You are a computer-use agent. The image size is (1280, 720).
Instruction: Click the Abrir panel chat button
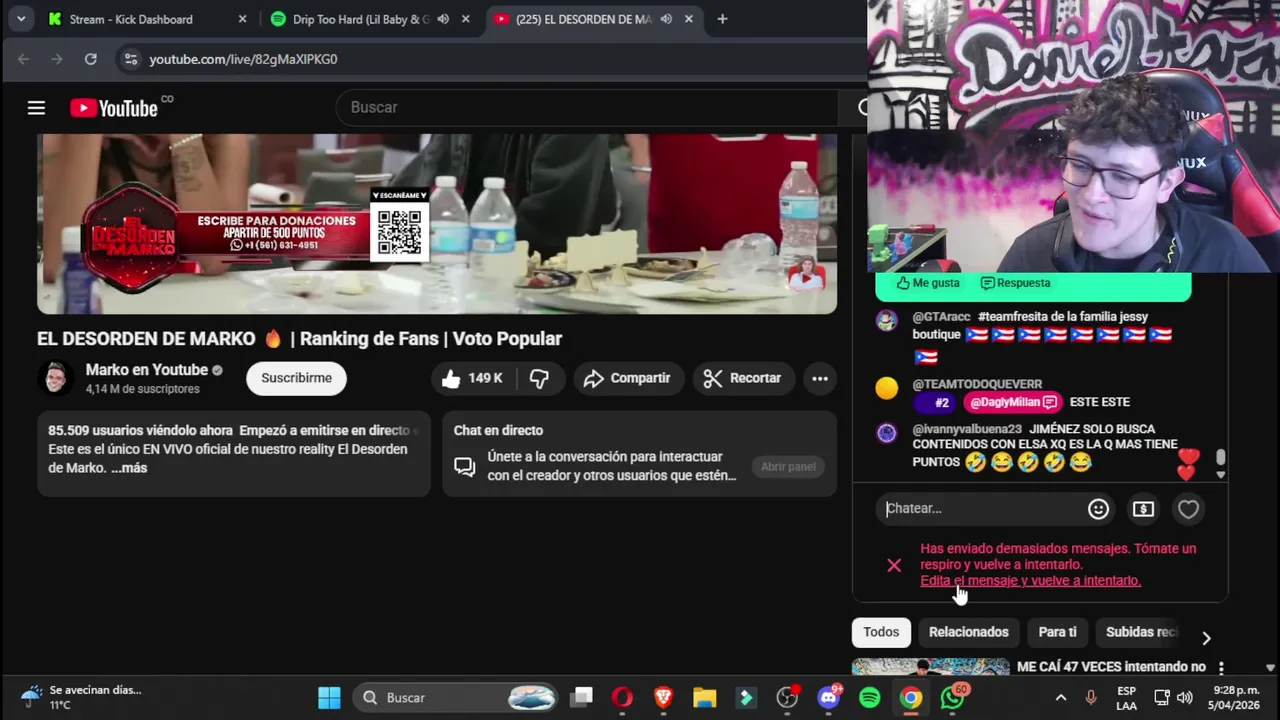coord(788,467)
